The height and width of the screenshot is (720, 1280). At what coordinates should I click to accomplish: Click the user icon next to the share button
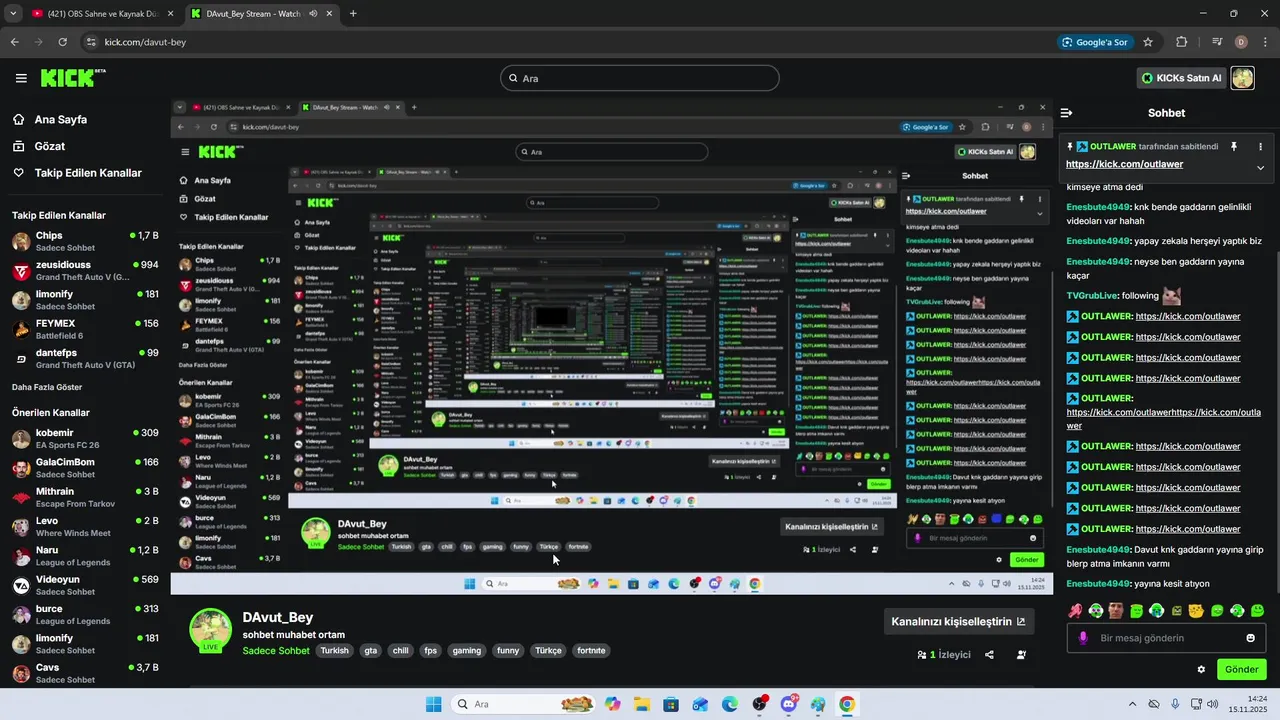point(1021,655)
